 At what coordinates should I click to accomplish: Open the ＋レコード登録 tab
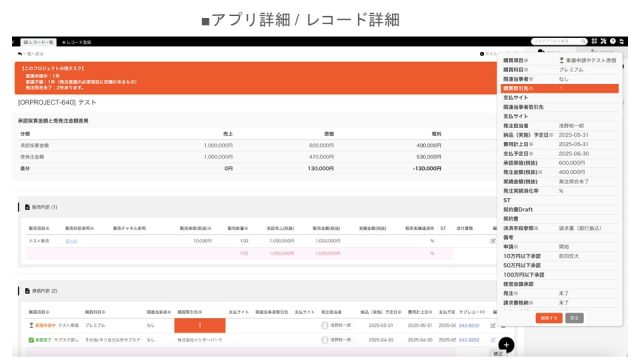[76, 42]
